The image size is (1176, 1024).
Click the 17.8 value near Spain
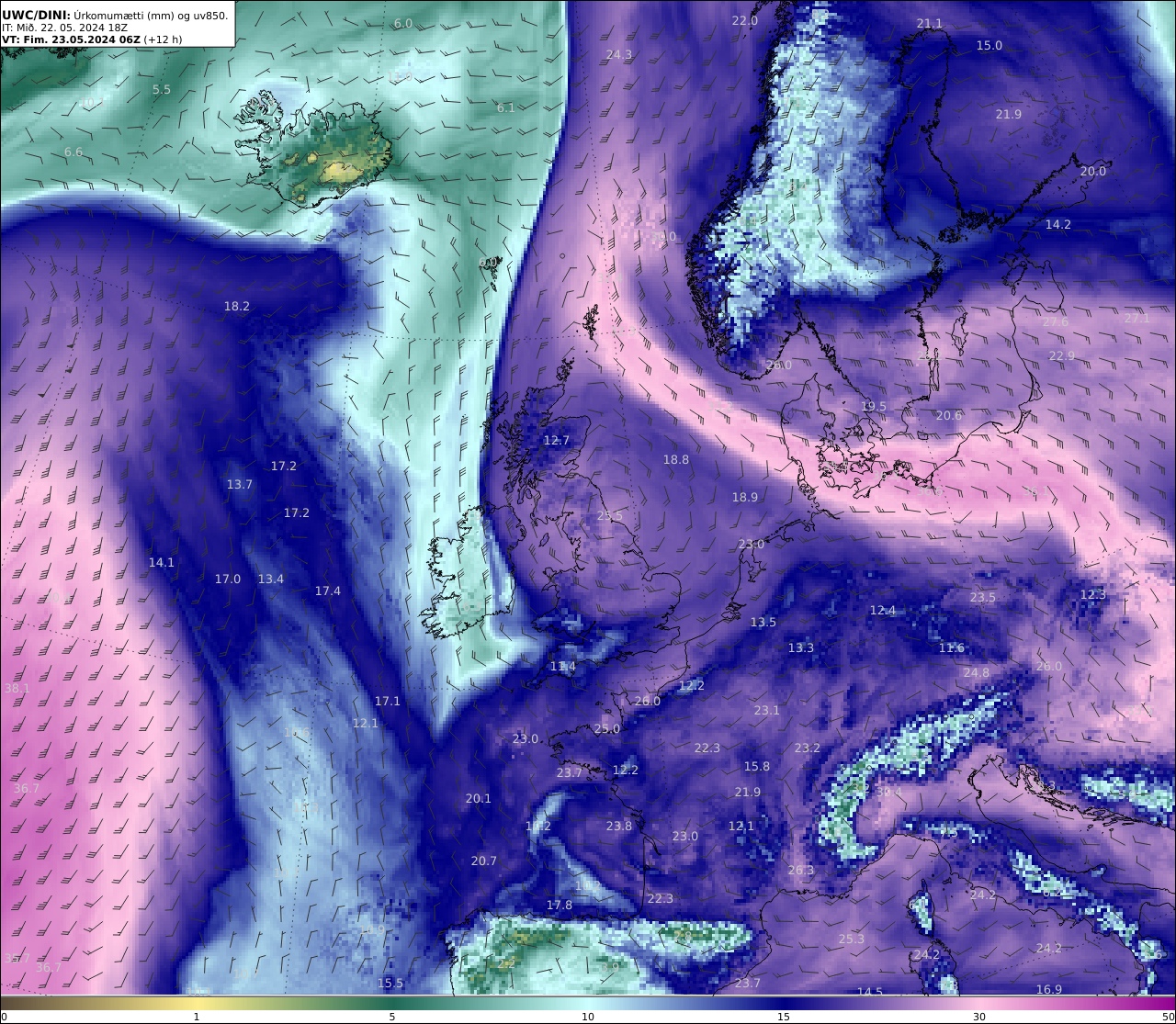click(x=559, y=905)
